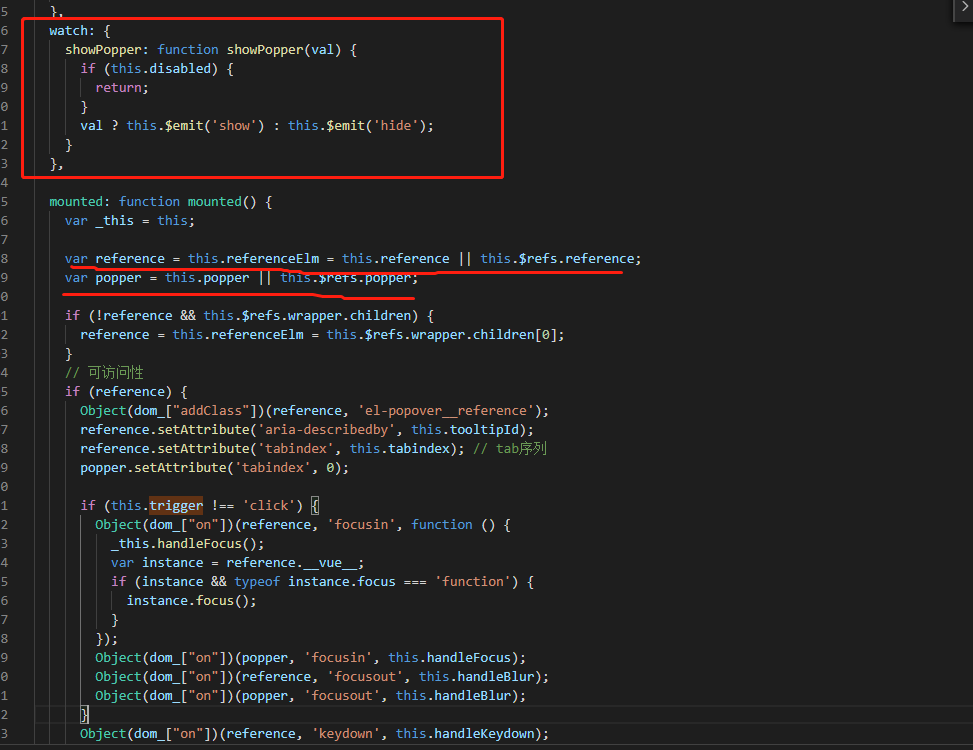Viewport: 973px width, 750px height.
Task: Click the "watch: {" code line
Action: [x=79, y=31]
